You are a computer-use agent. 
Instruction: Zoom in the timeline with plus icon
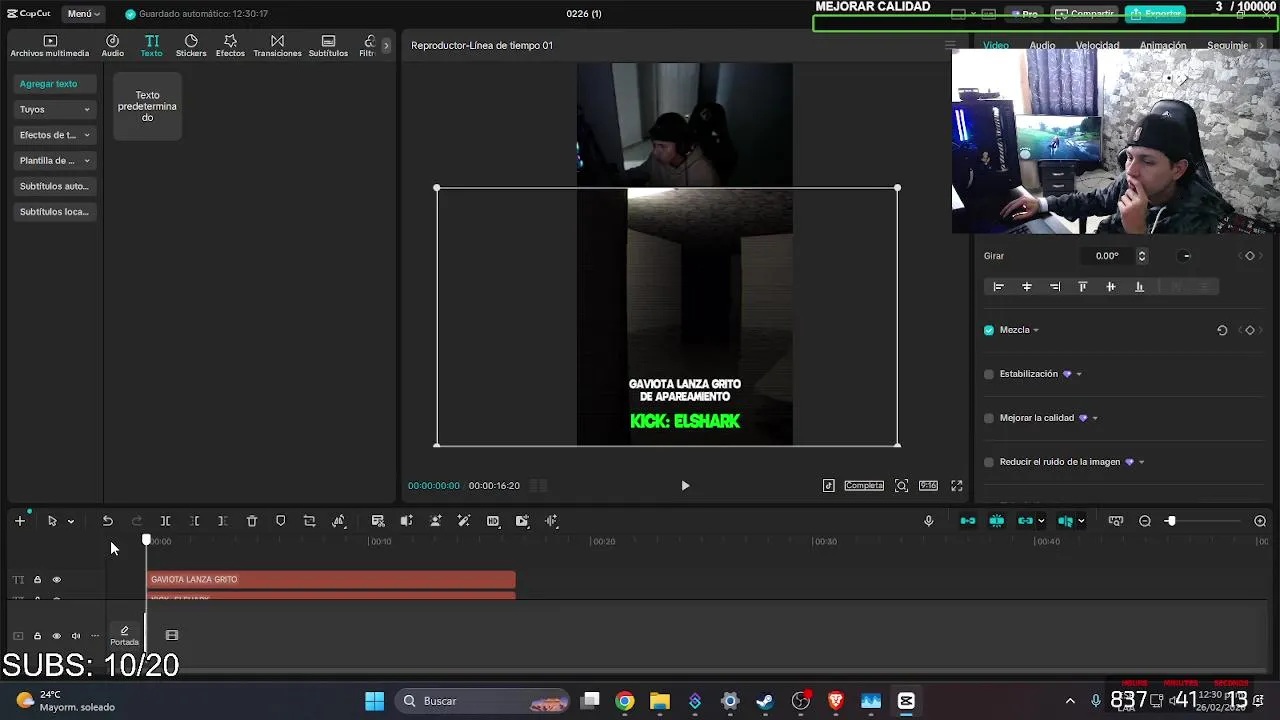(x=1260, y=521)
